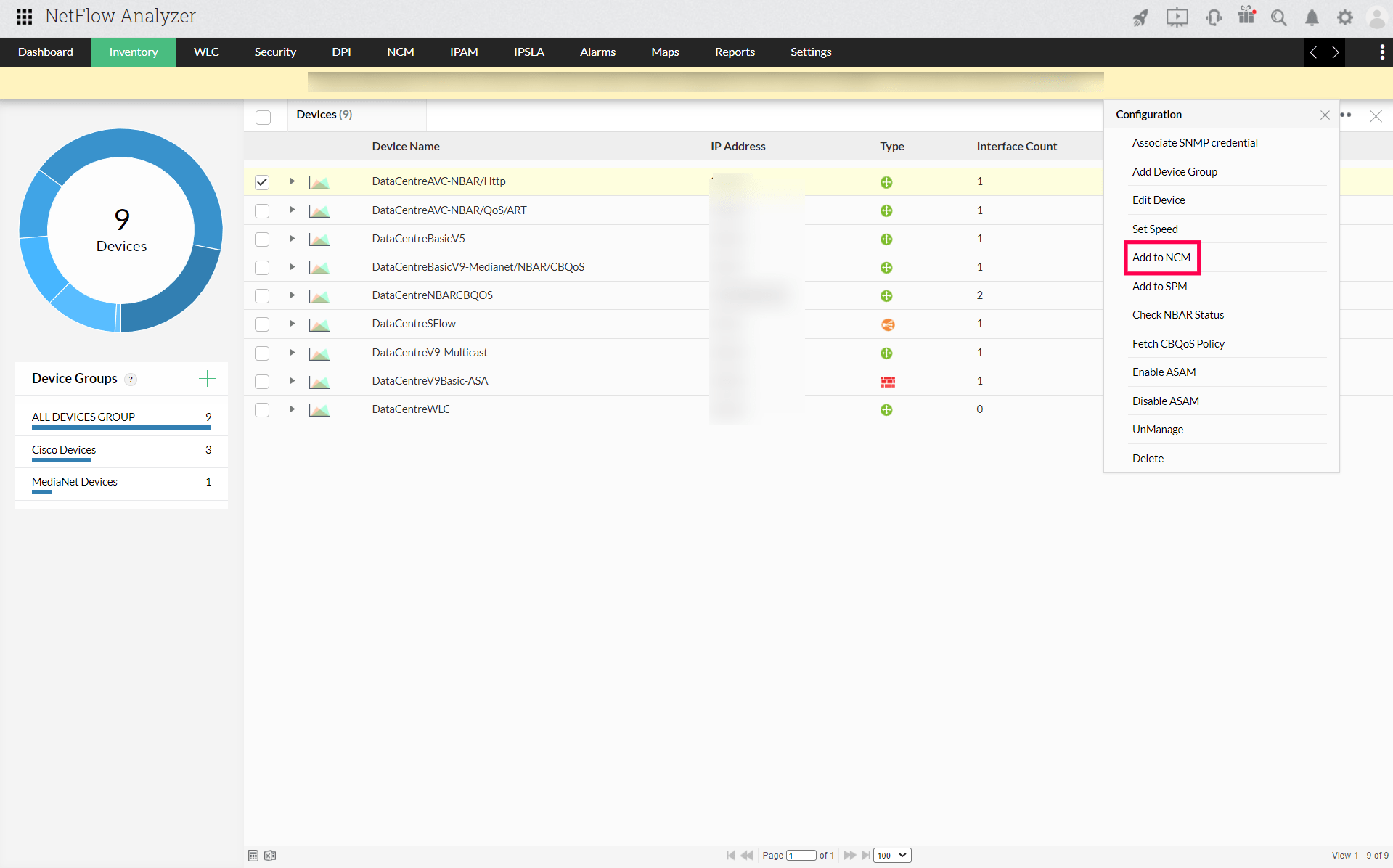The height and width of the screenshot is (868, 1393).
Task: Open the page size dropdown showing 100
Action: (891, 855)
